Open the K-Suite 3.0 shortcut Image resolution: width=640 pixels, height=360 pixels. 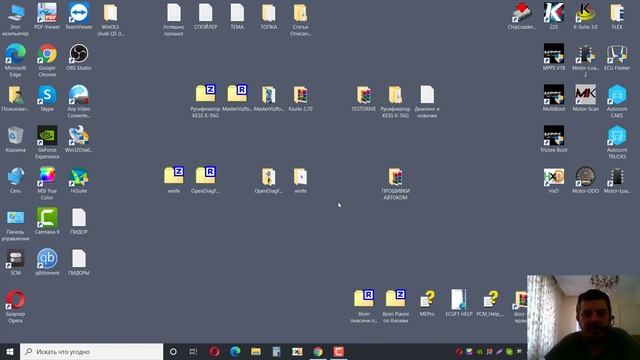(x=585, y=13)
